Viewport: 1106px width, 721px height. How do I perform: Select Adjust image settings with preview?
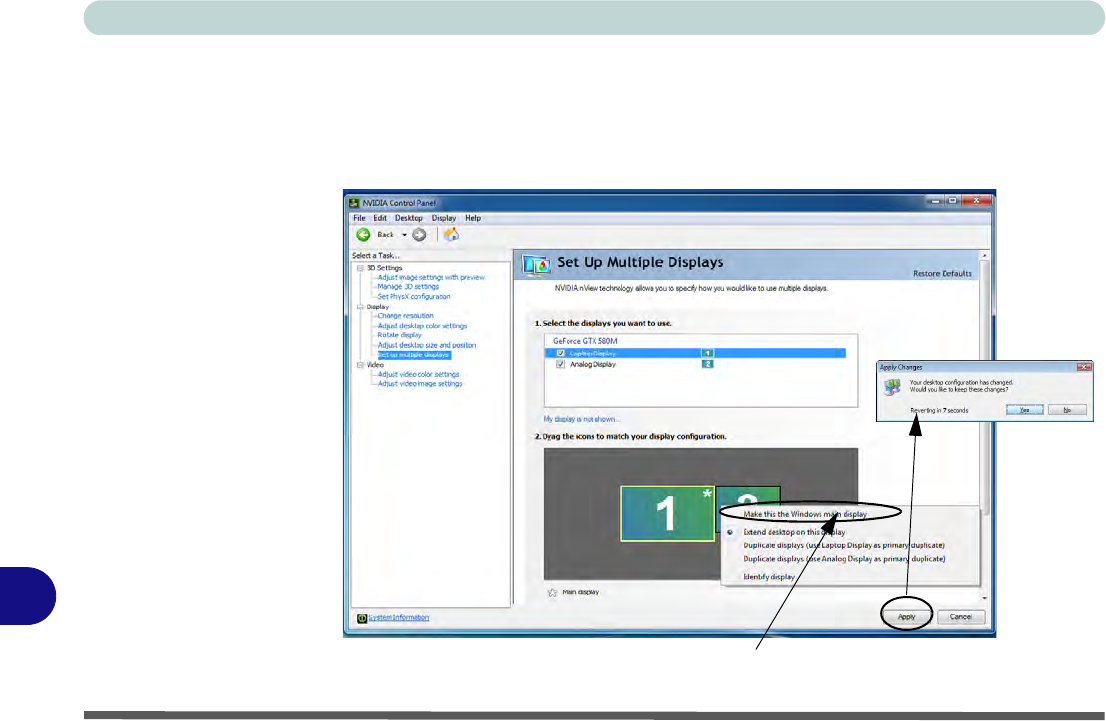(x=431, y=277)
